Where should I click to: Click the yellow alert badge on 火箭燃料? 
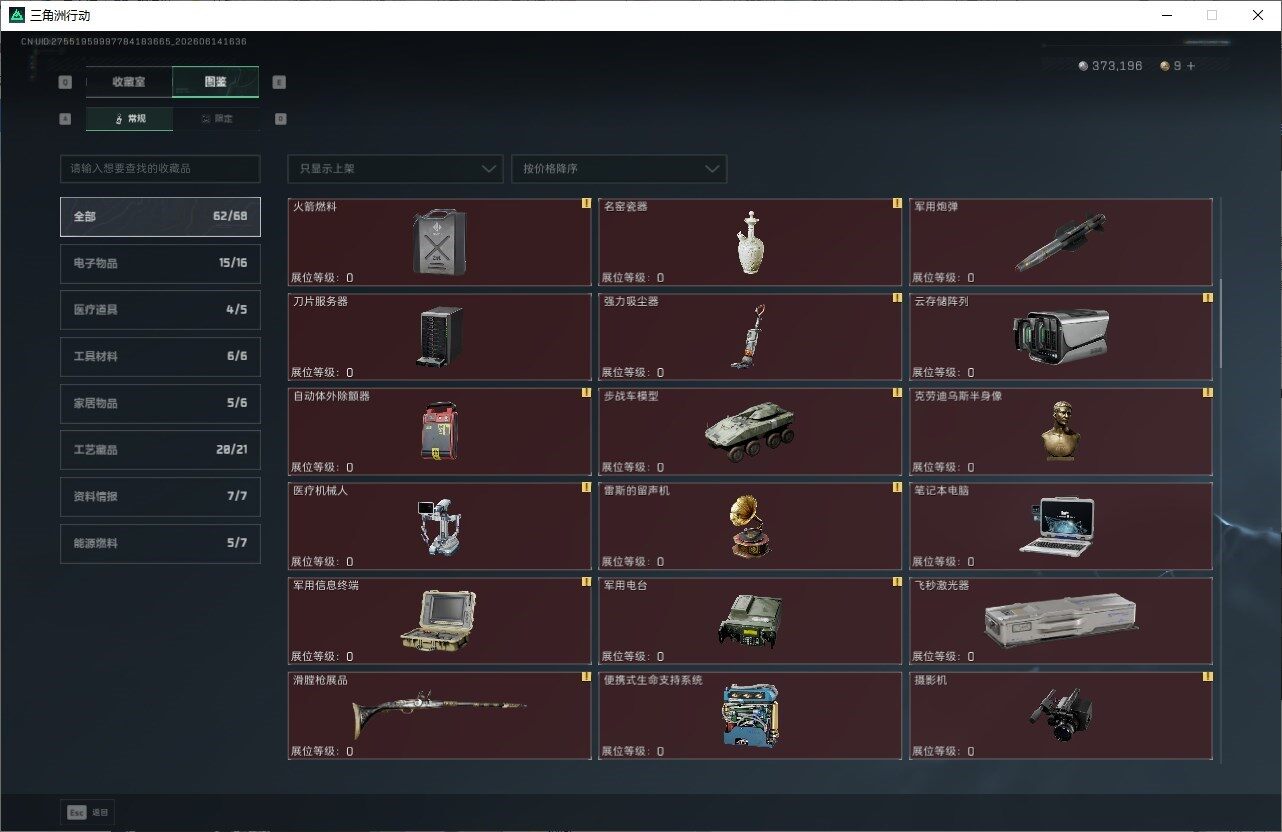[x=586, y=203]
